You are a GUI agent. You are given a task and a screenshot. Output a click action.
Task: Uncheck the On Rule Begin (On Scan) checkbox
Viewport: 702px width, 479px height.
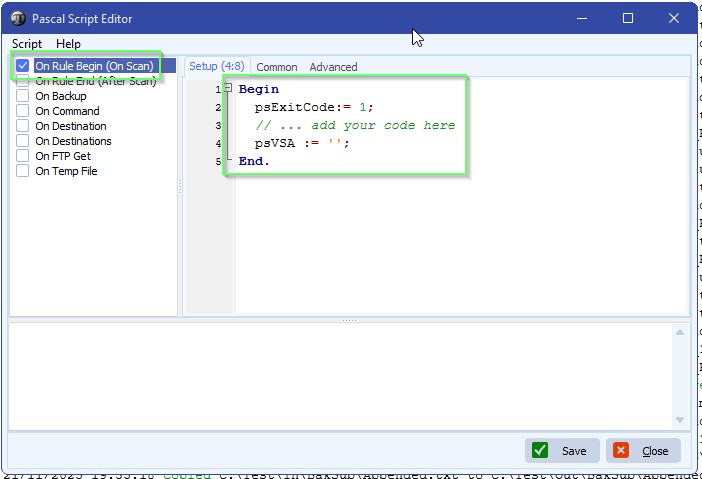tap(22, 66)
